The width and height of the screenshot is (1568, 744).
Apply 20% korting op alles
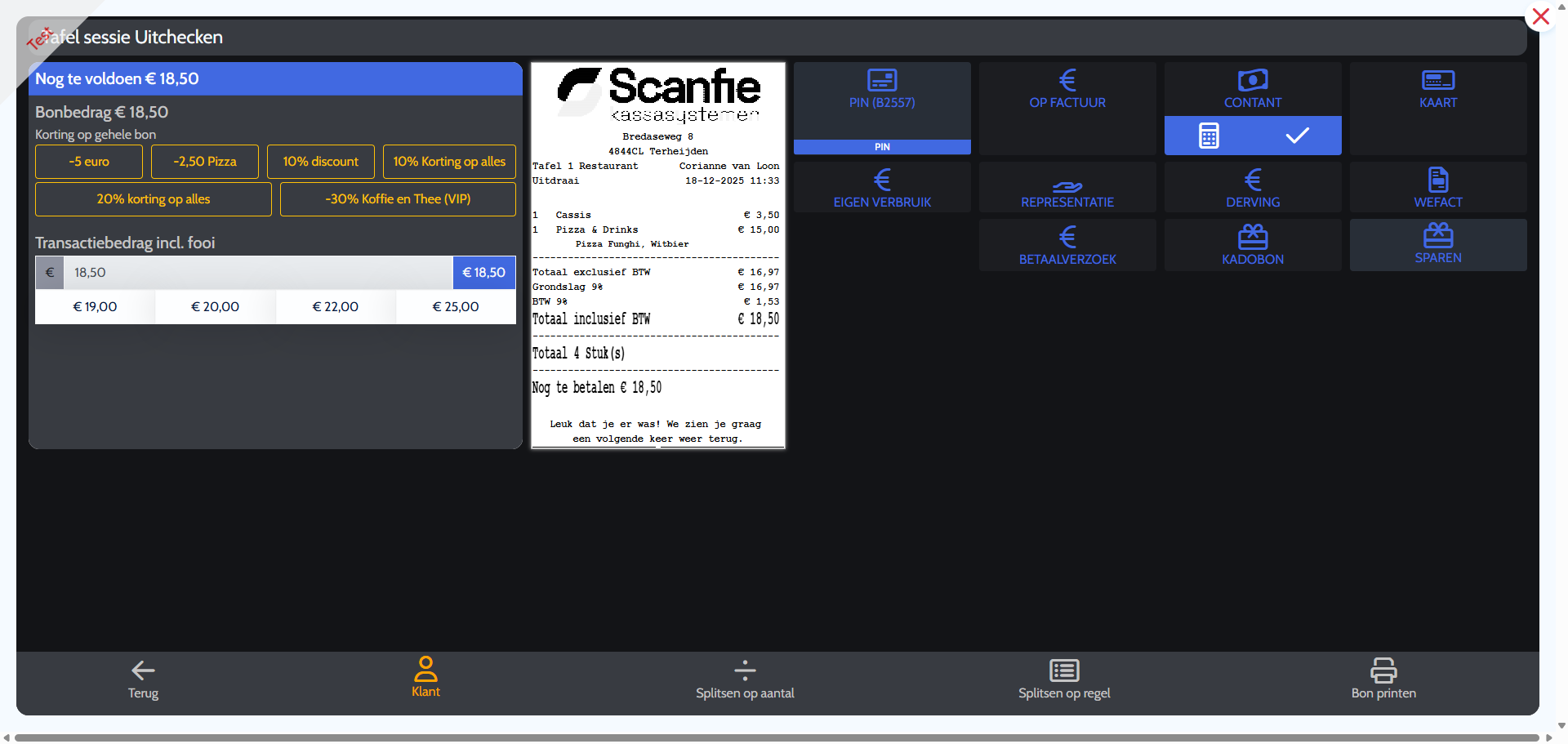(x=154, y=199)
